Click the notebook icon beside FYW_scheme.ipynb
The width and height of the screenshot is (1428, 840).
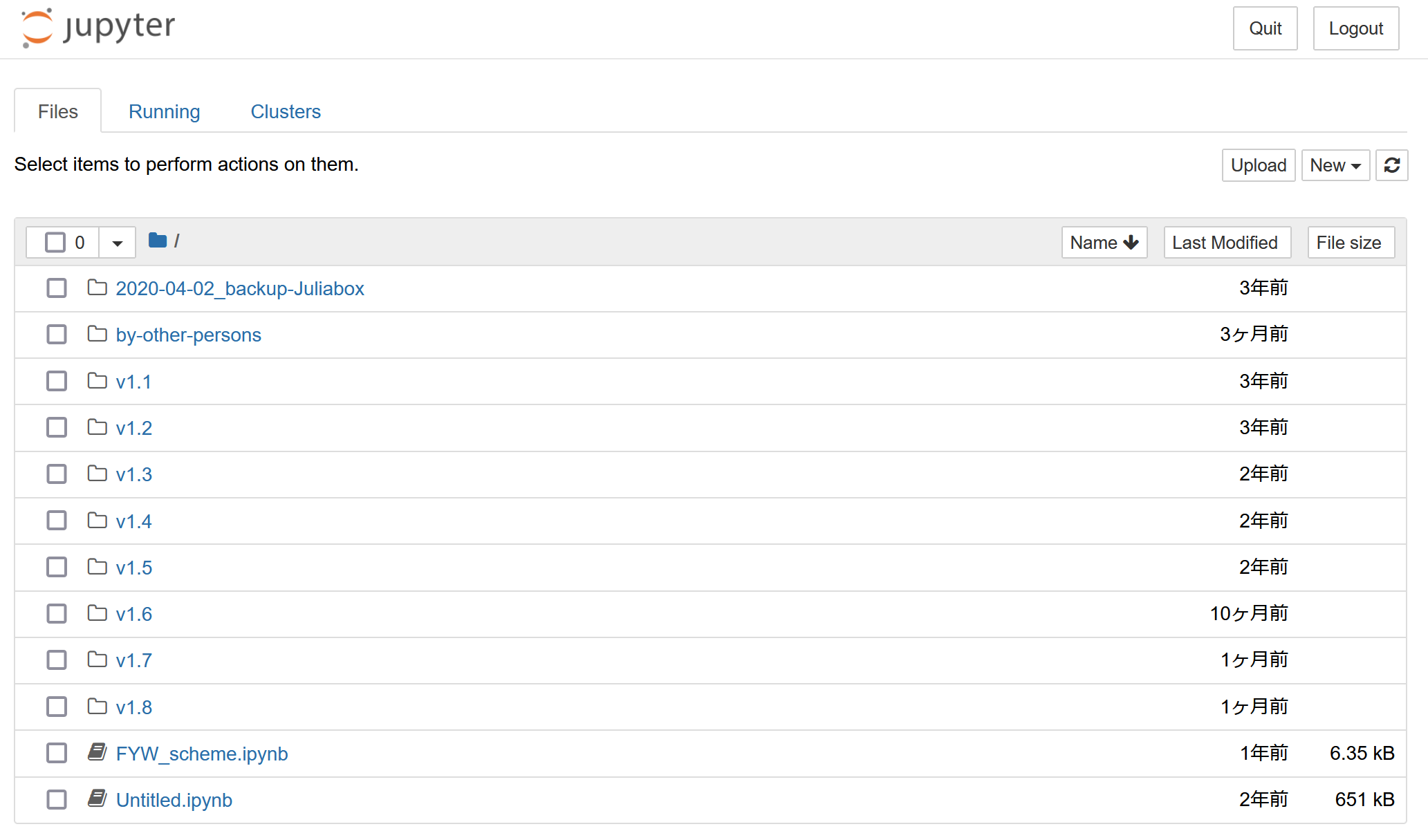pyautogui.click(x=98, y=752)
